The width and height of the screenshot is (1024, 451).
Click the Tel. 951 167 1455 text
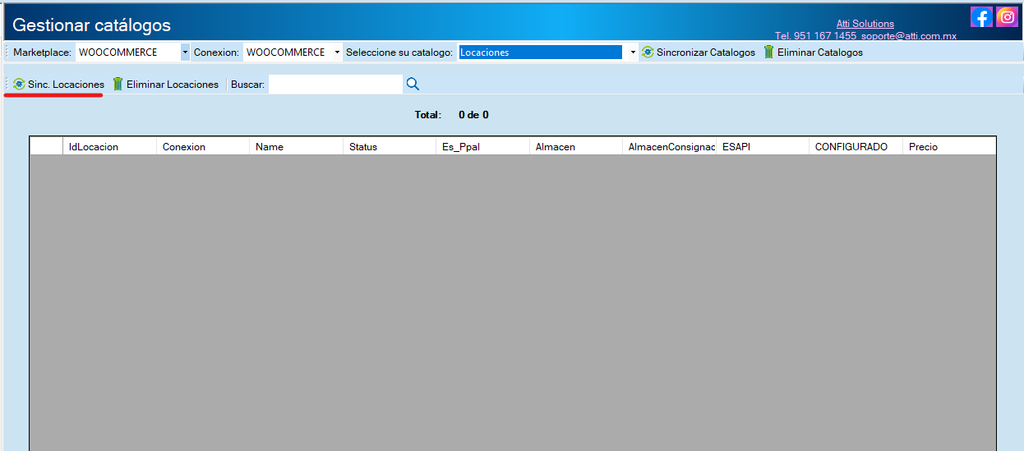pyautogui.click(x=816, y=36)
